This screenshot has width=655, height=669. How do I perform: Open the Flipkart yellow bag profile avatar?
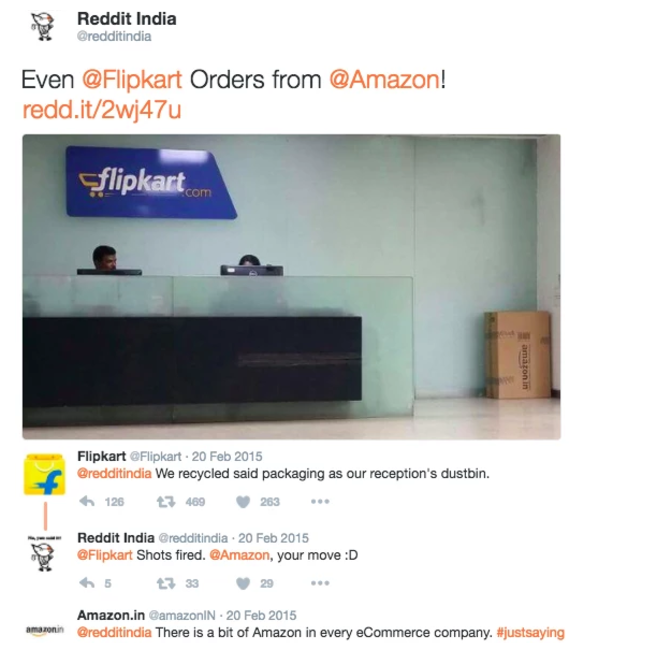tap(44, 474)
